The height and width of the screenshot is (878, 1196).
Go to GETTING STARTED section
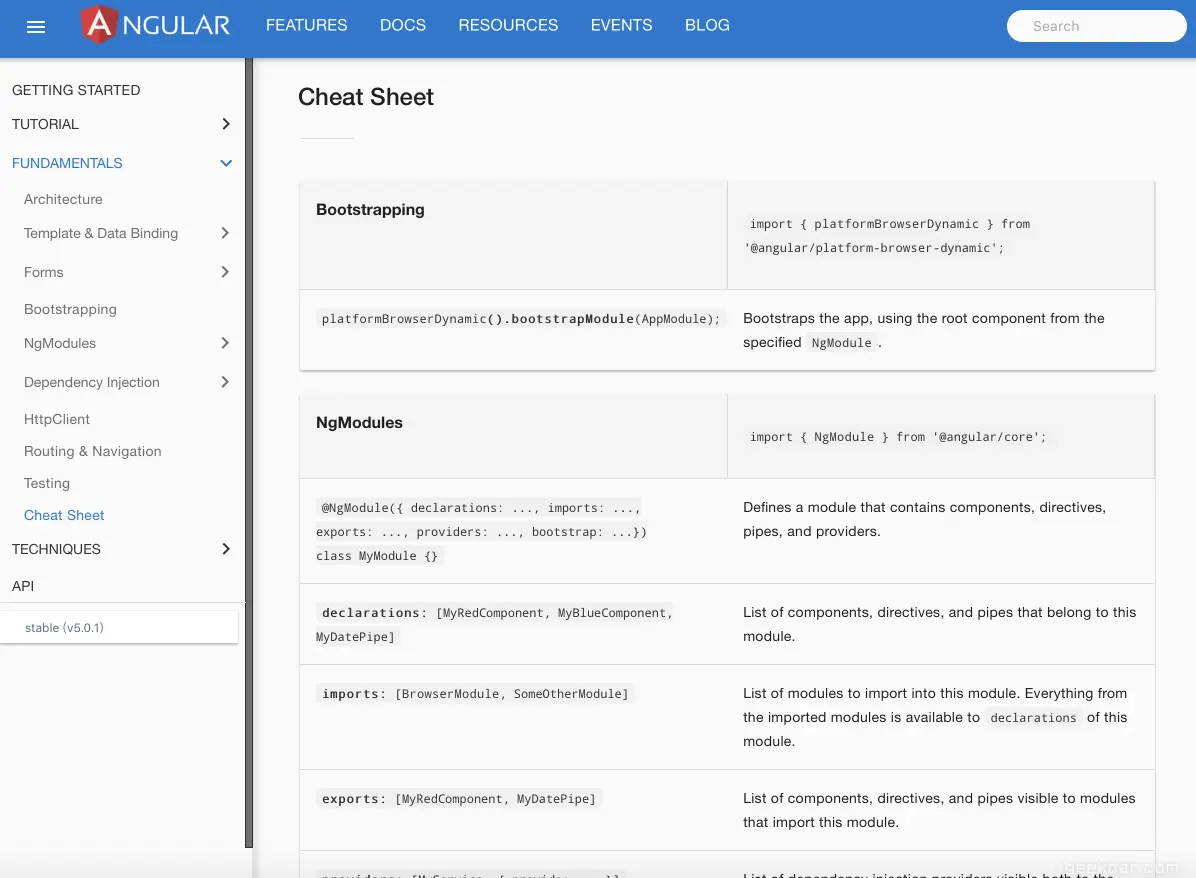coord(76,90)
